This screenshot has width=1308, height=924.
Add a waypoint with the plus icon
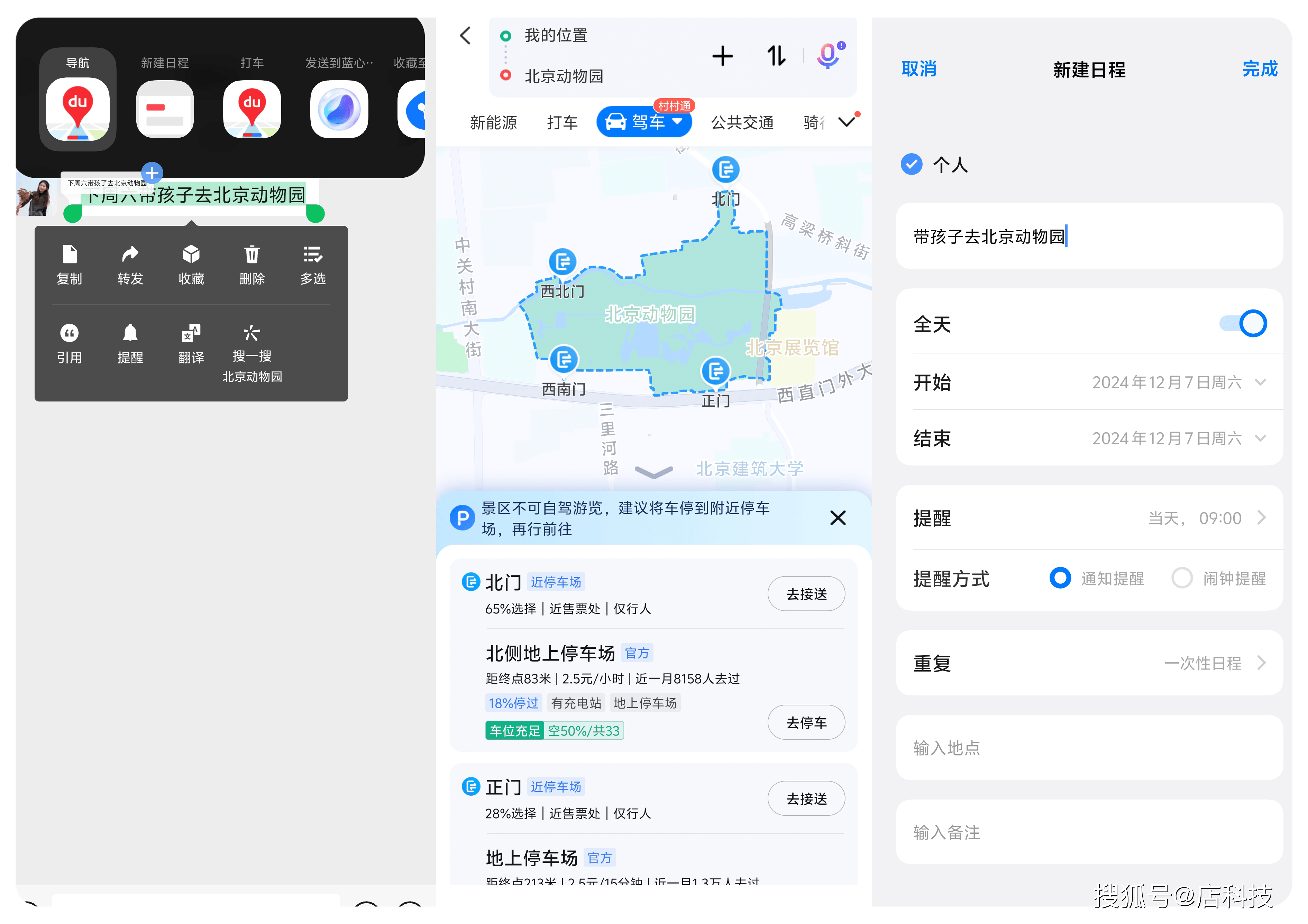click(x=722, y=56)
